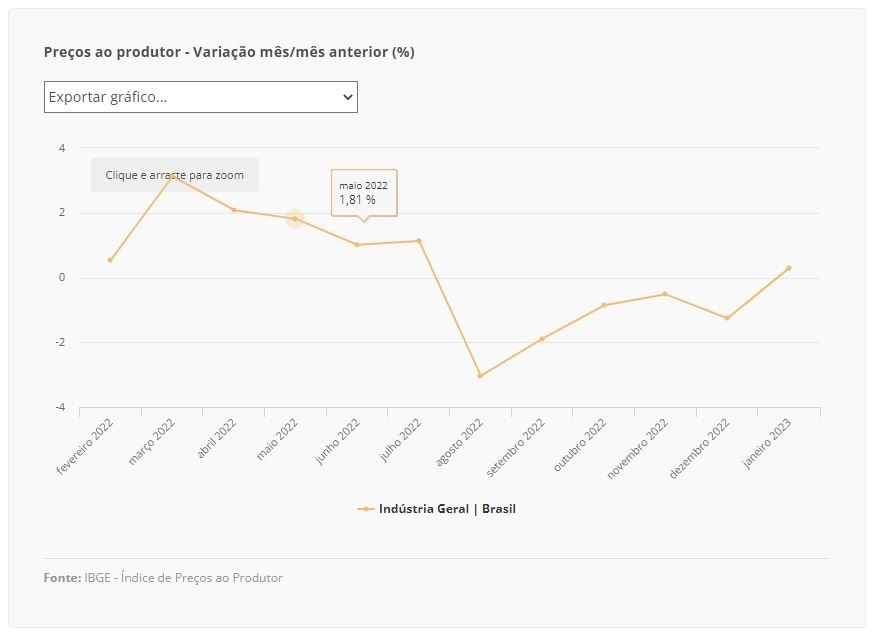Click the highlighted maio 2022 data point

295,219
